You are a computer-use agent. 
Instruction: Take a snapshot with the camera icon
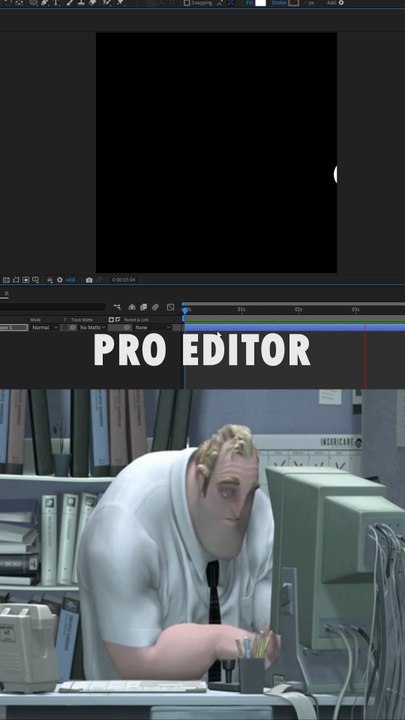[89, 280]
